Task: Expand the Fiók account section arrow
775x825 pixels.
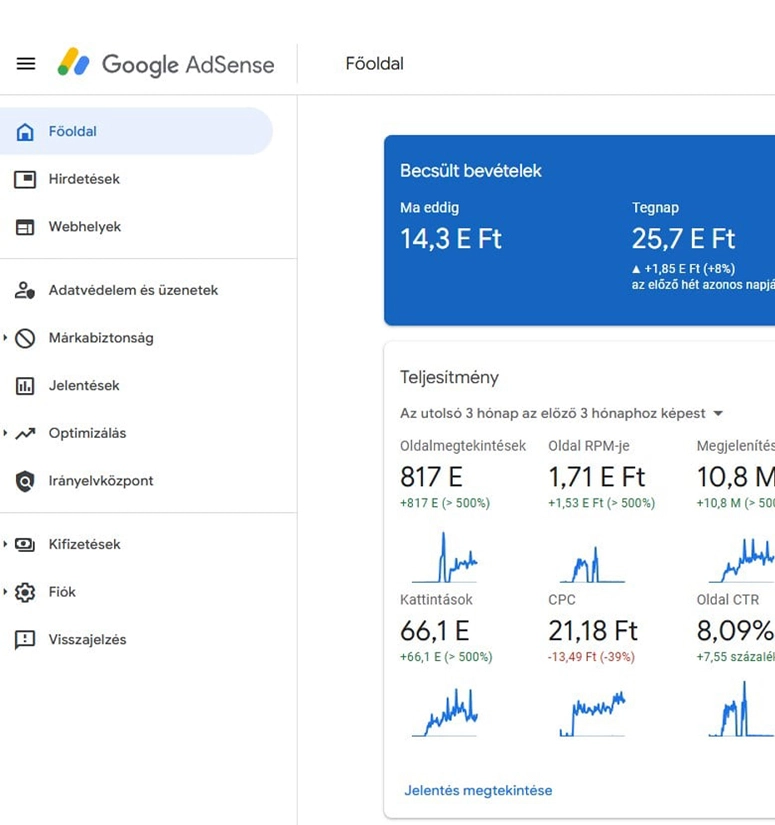Action: click(x=5, y=592)
